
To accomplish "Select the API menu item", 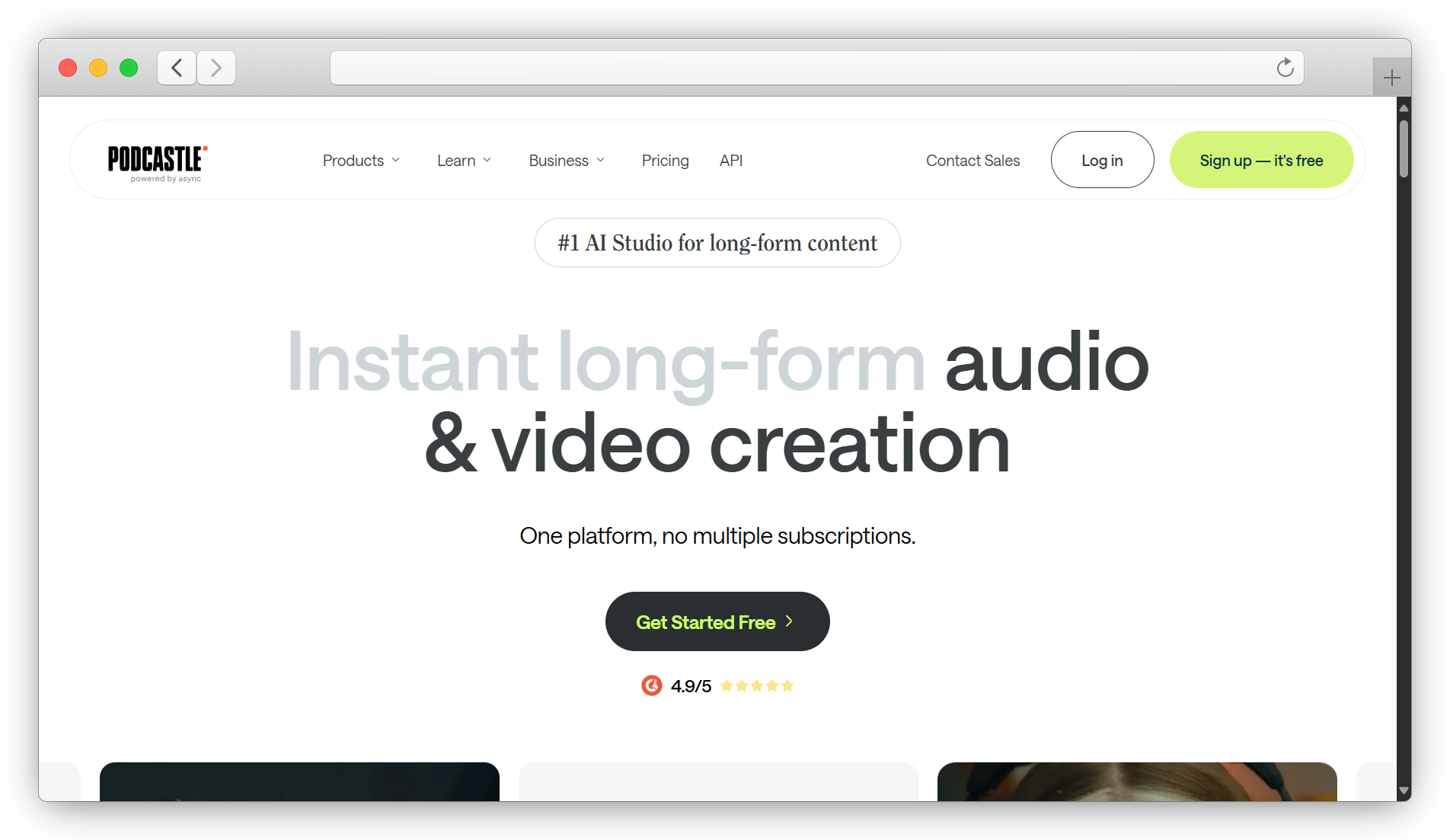I will point(730,160).
